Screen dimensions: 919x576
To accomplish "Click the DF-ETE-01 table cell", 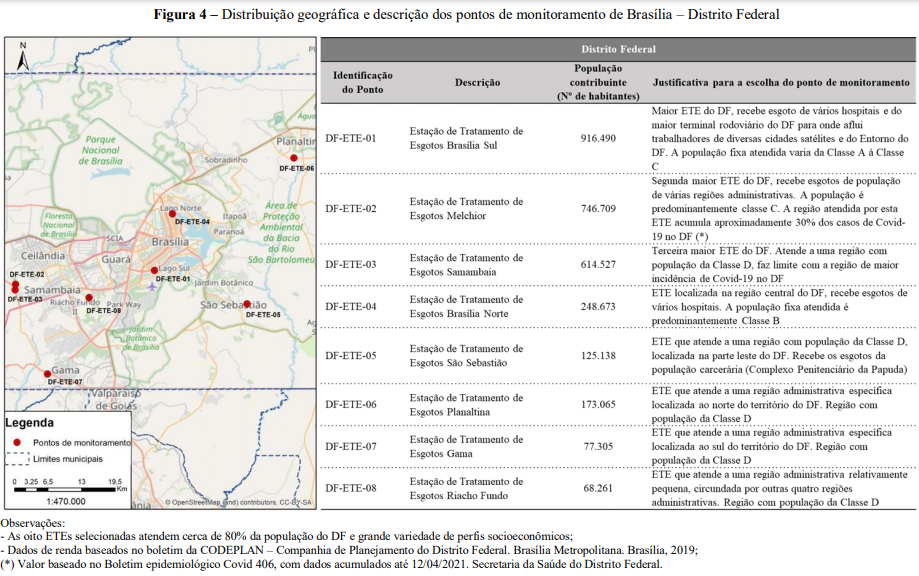I will [x=350, y=138].
